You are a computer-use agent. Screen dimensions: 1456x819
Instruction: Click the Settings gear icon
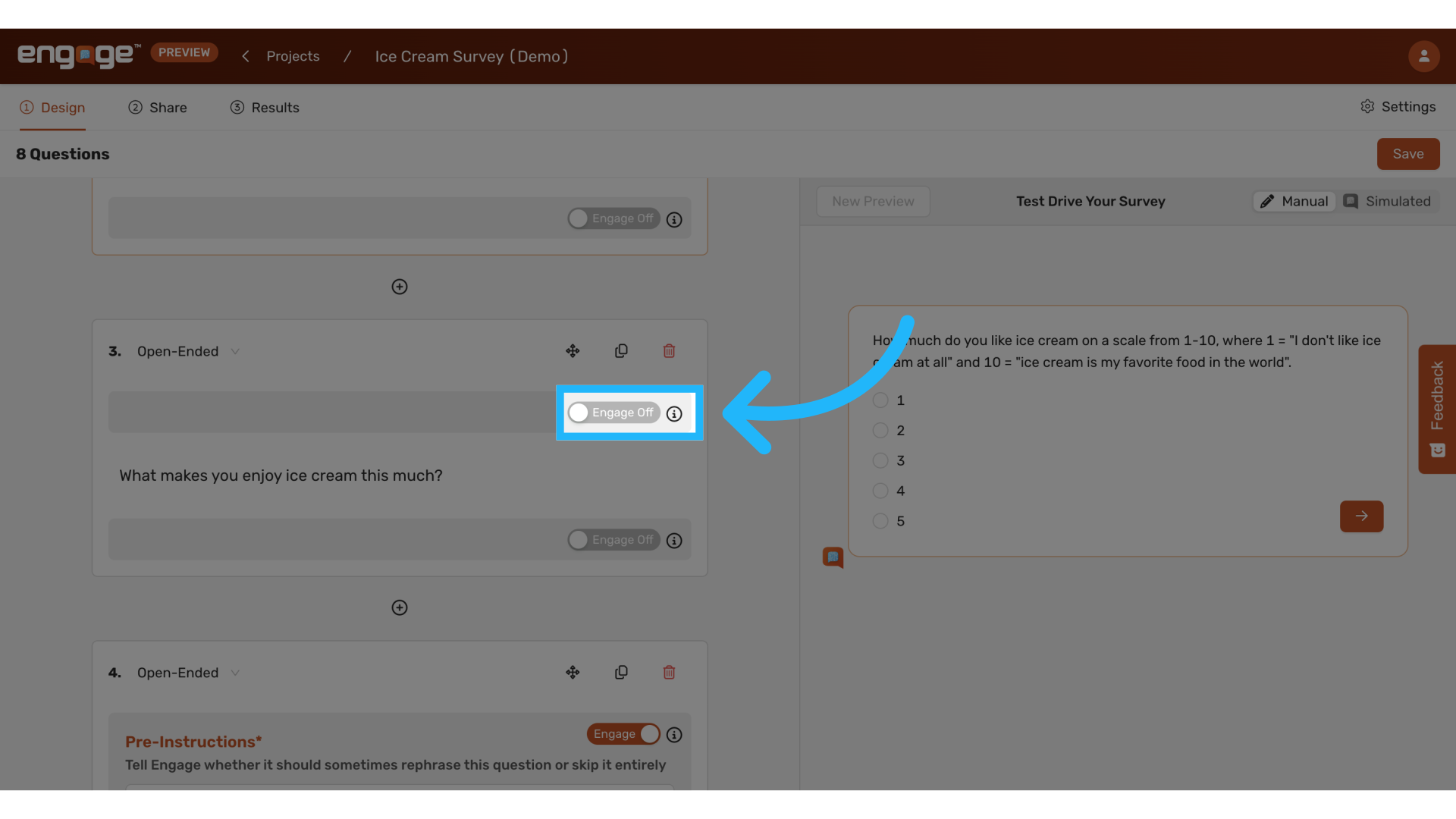1367,107
